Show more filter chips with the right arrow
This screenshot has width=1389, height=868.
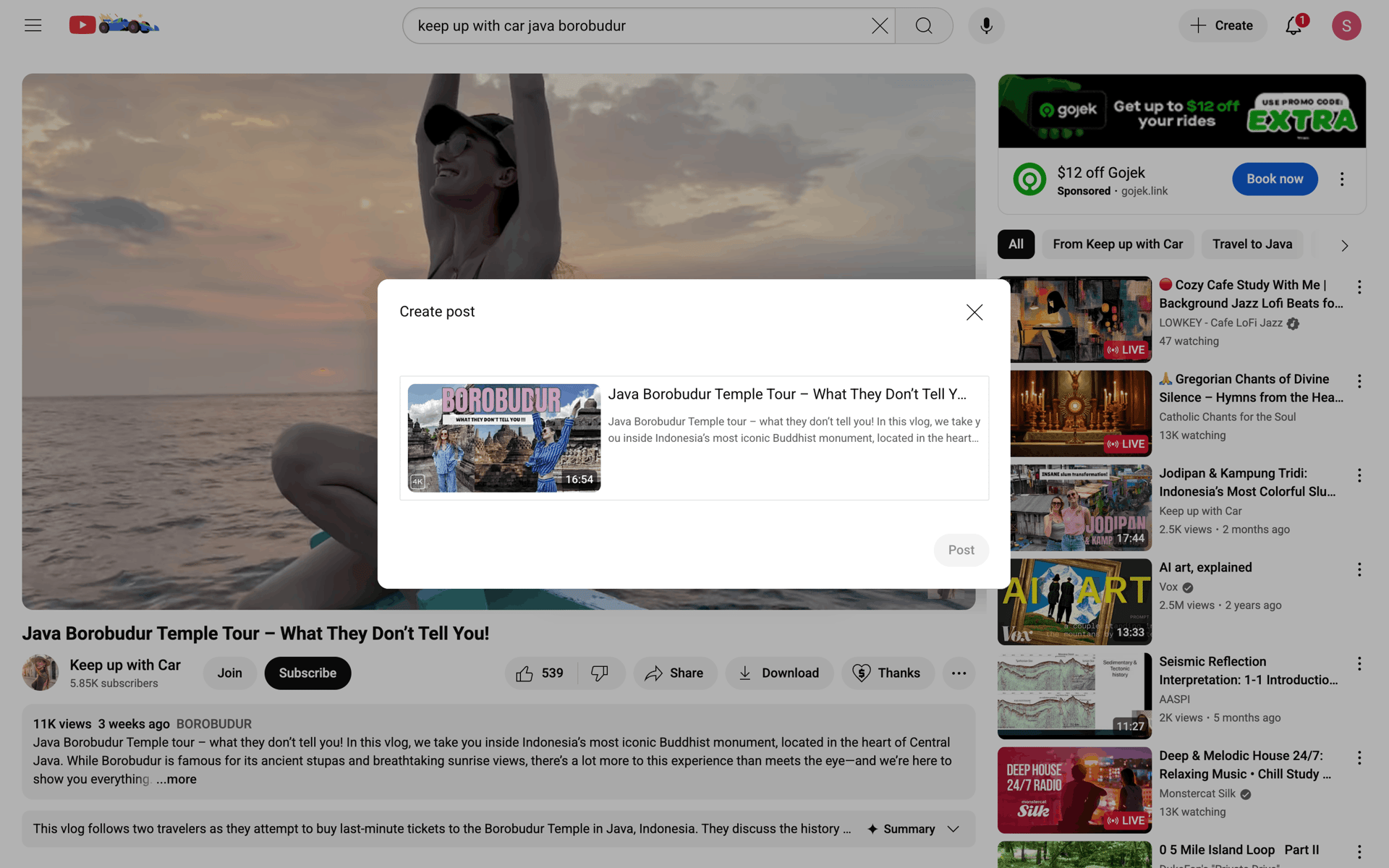pyautogui.click(x=1345, y=245)
